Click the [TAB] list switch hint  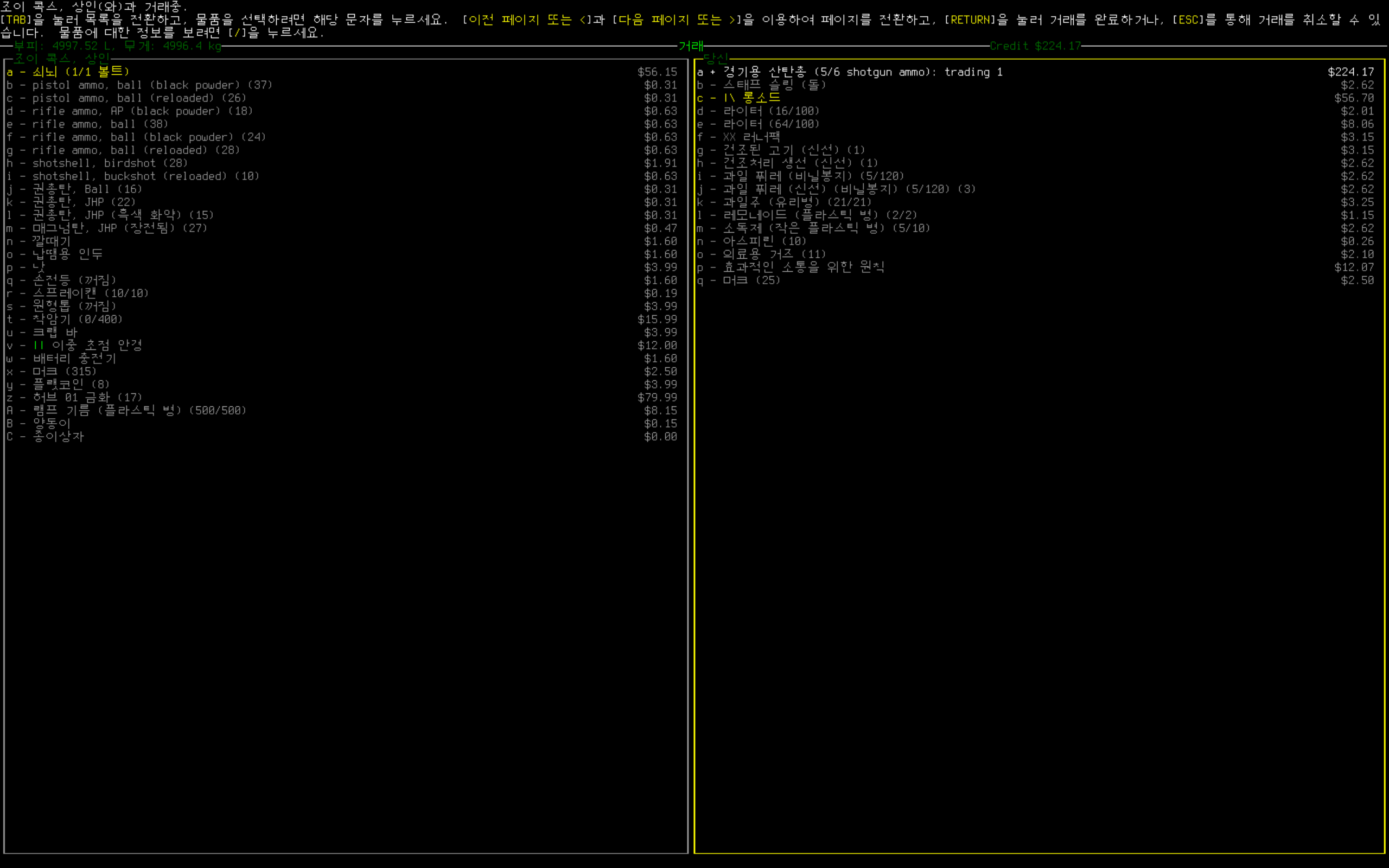pos(16,20)
